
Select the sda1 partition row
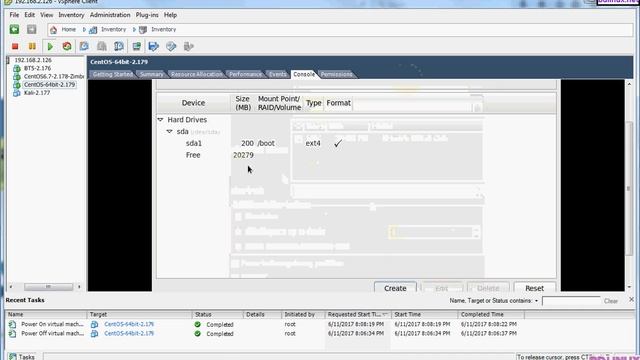tap(356, 143)
